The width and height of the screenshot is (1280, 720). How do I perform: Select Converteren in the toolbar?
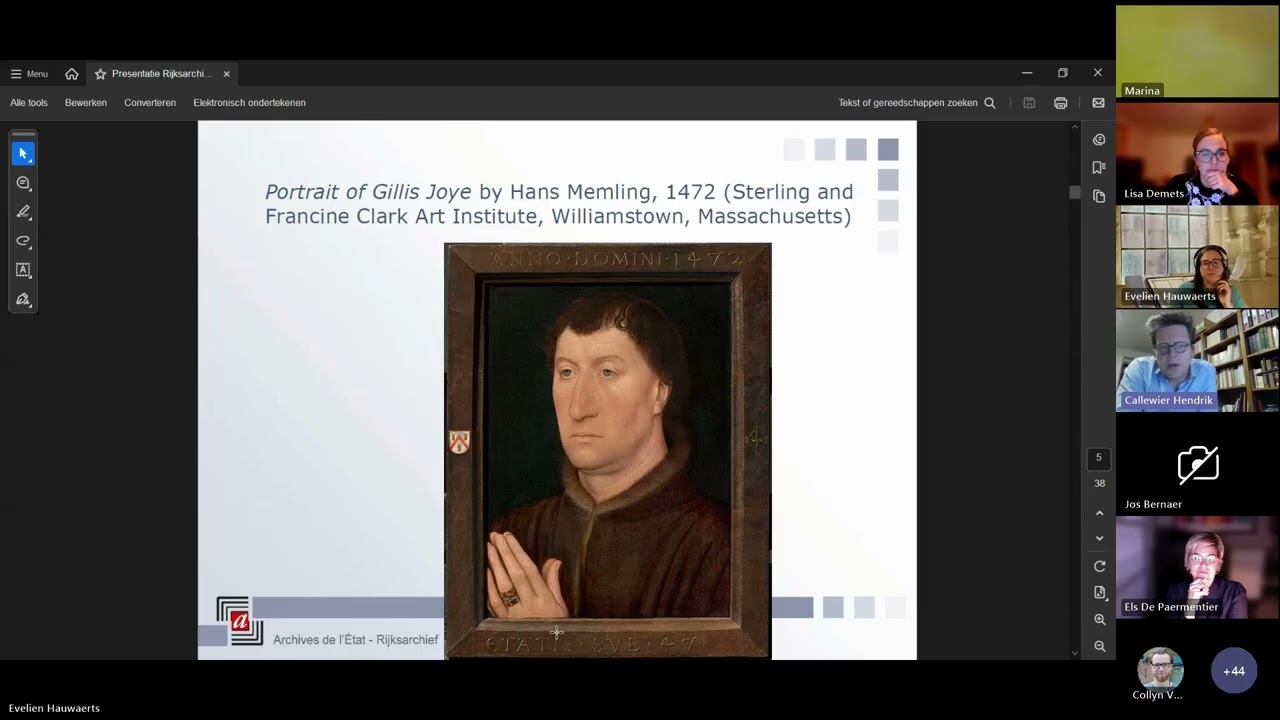point(150,103)
